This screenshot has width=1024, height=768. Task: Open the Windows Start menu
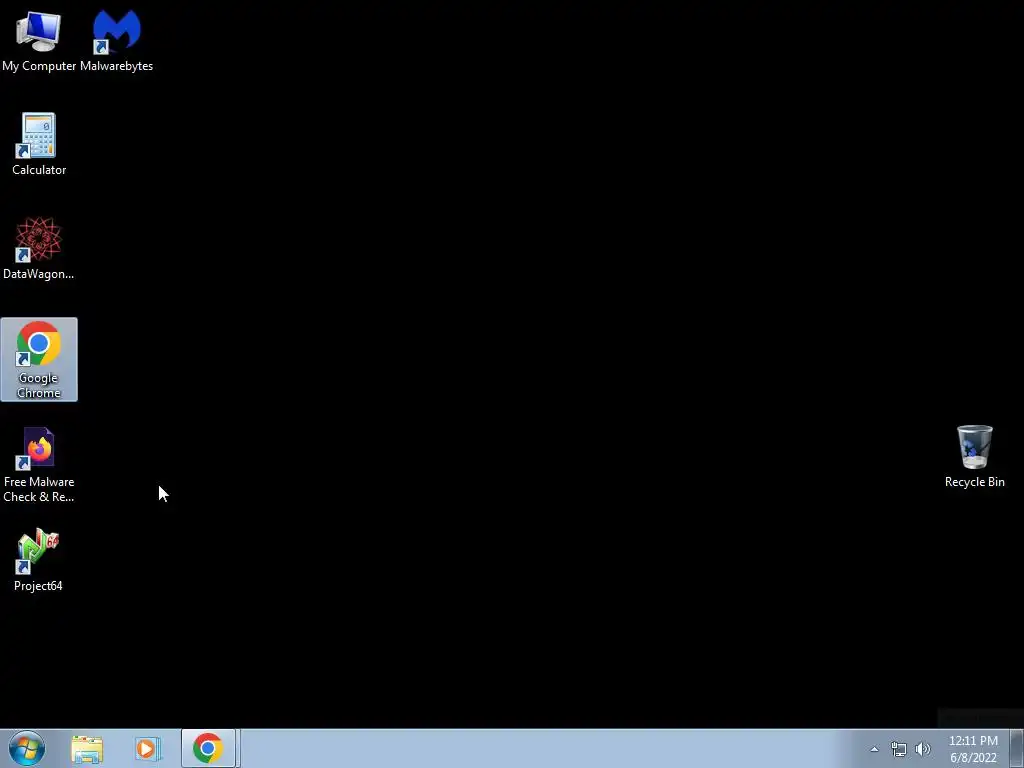pyautogui.click(x=26, y=748)
